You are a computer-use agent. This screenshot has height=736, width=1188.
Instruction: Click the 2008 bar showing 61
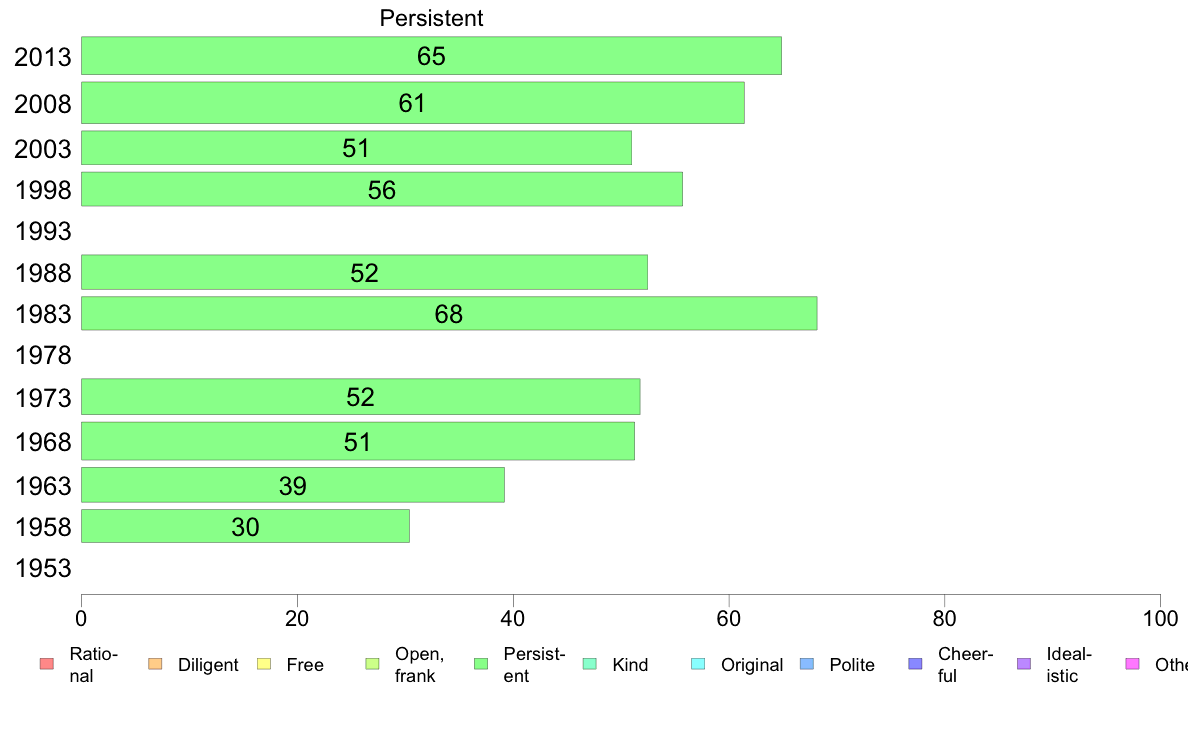[x=413, y=102]
